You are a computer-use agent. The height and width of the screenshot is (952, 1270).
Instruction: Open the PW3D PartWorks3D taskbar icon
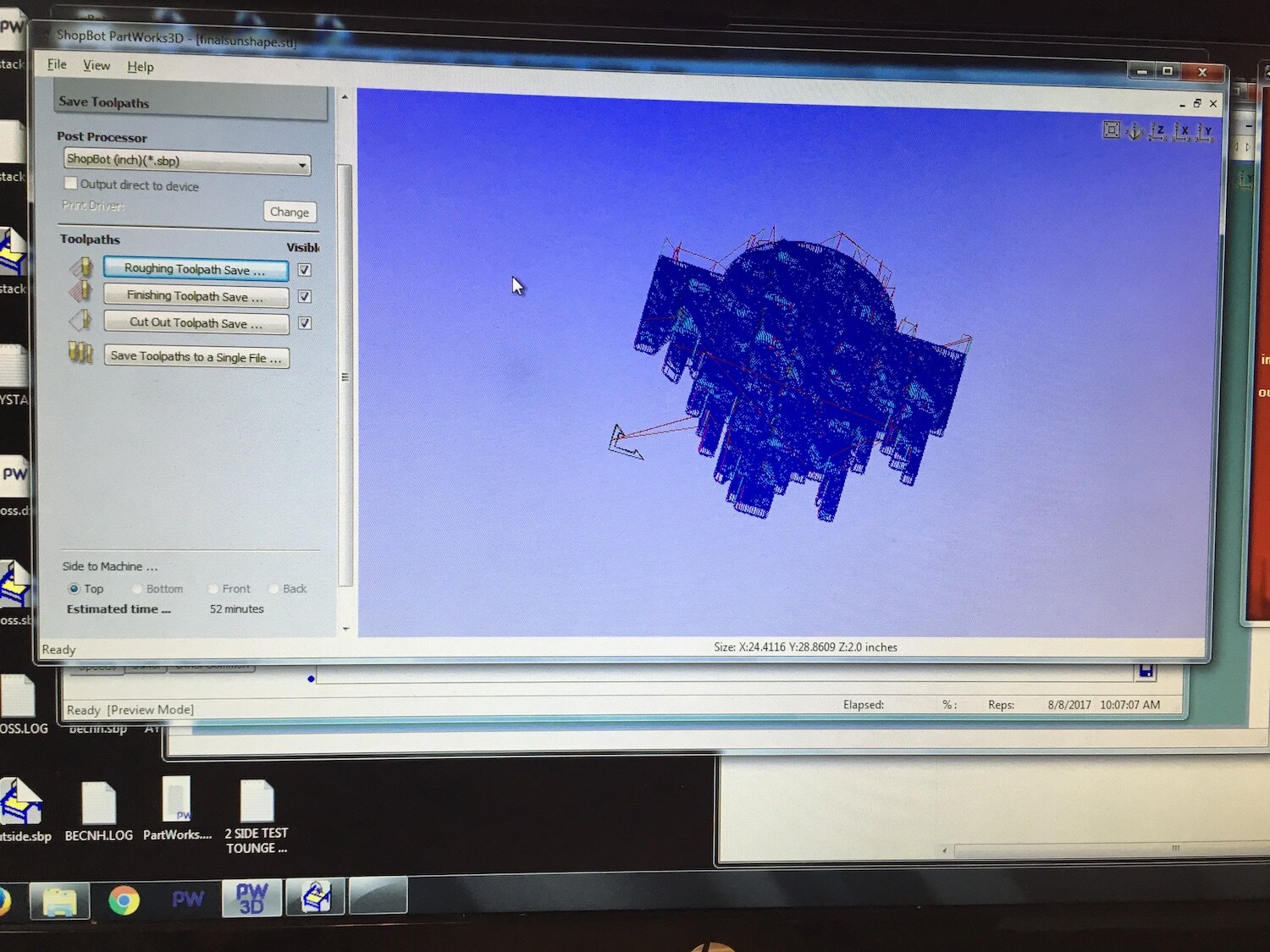[251, 898]
